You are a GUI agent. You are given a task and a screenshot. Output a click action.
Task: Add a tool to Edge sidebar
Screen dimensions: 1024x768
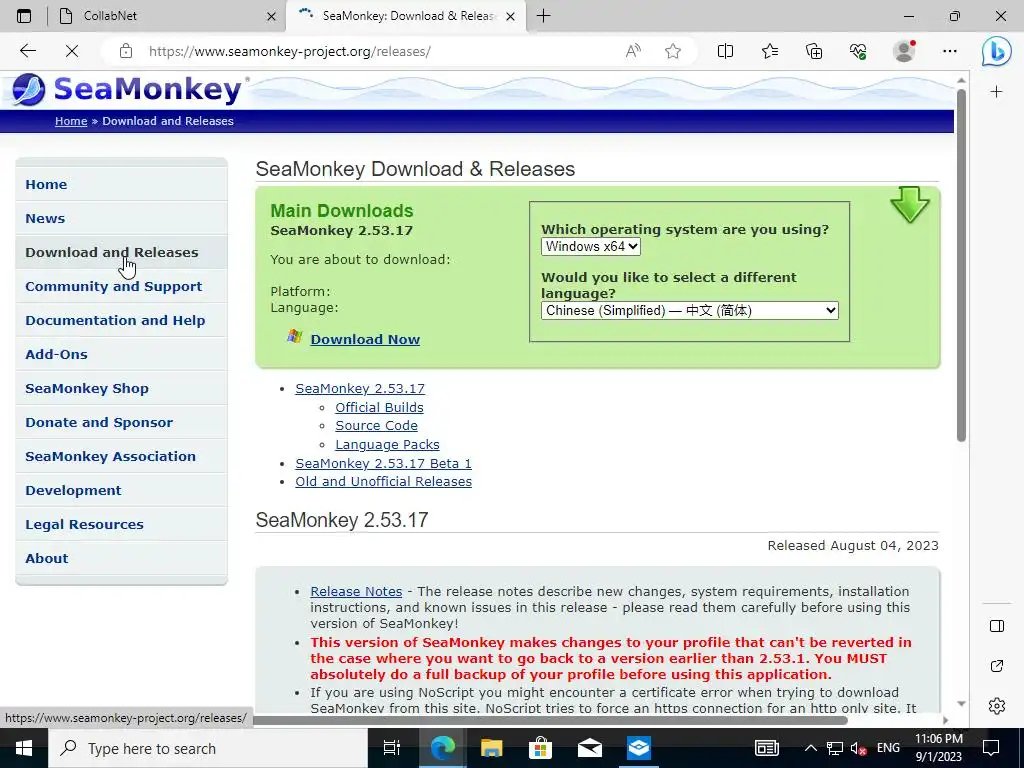(x=997, y=92)
